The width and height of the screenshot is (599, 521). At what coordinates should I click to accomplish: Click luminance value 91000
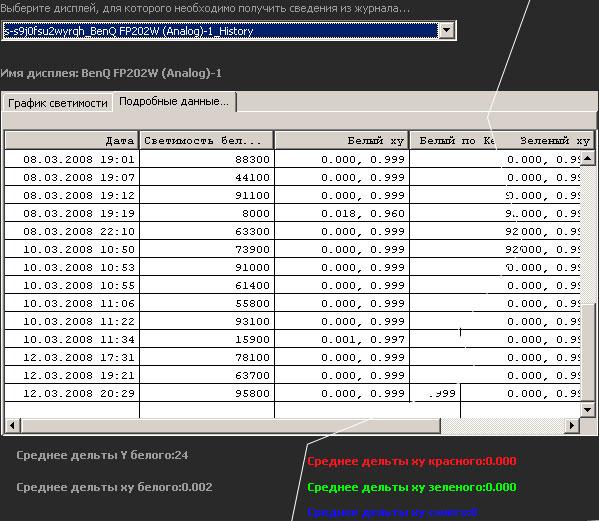pyautogui.click(x=252, y=267)
